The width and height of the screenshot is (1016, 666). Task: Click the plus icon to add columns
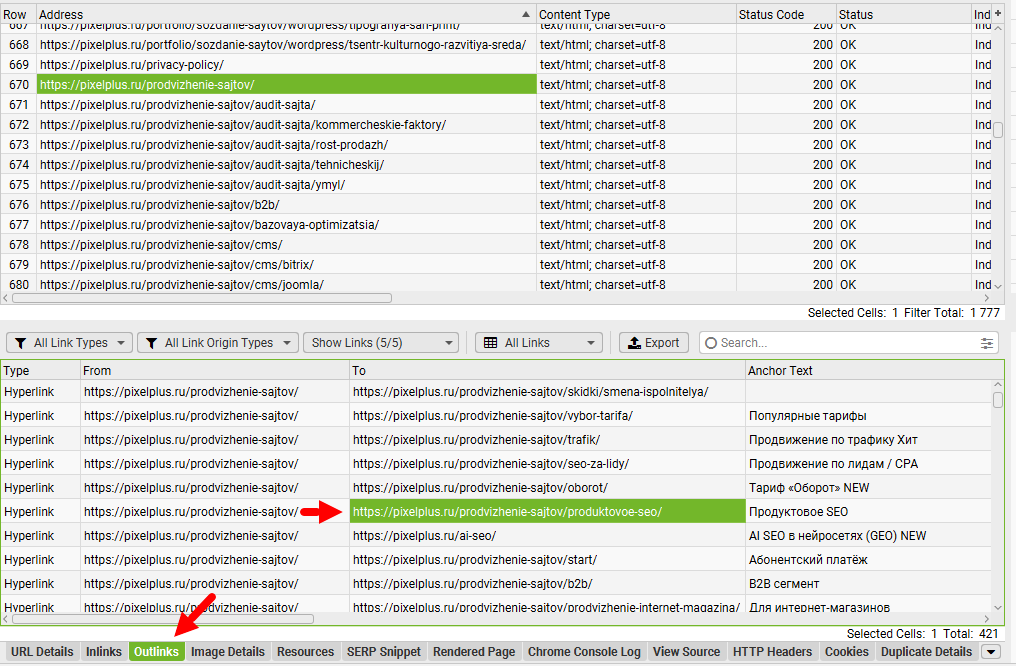coord(997,14)
